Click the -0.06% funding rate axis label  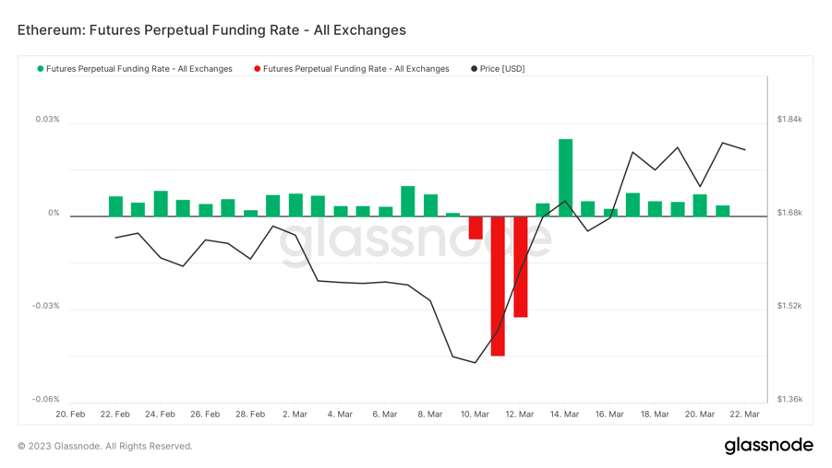45,399
